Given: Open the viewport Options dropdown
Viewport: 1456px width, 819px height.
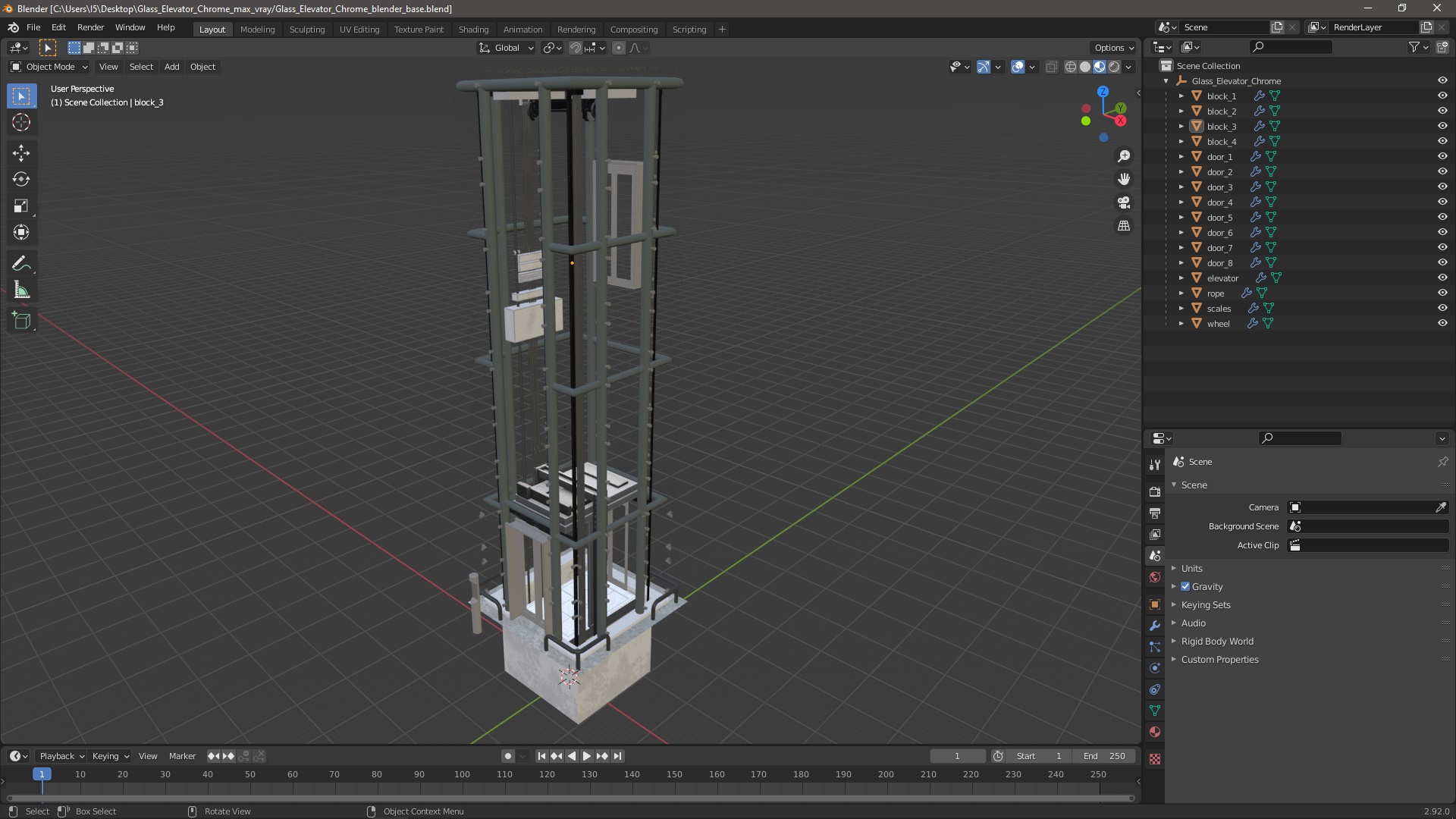Looking at the screenshot, I should tap(1114, 48).
